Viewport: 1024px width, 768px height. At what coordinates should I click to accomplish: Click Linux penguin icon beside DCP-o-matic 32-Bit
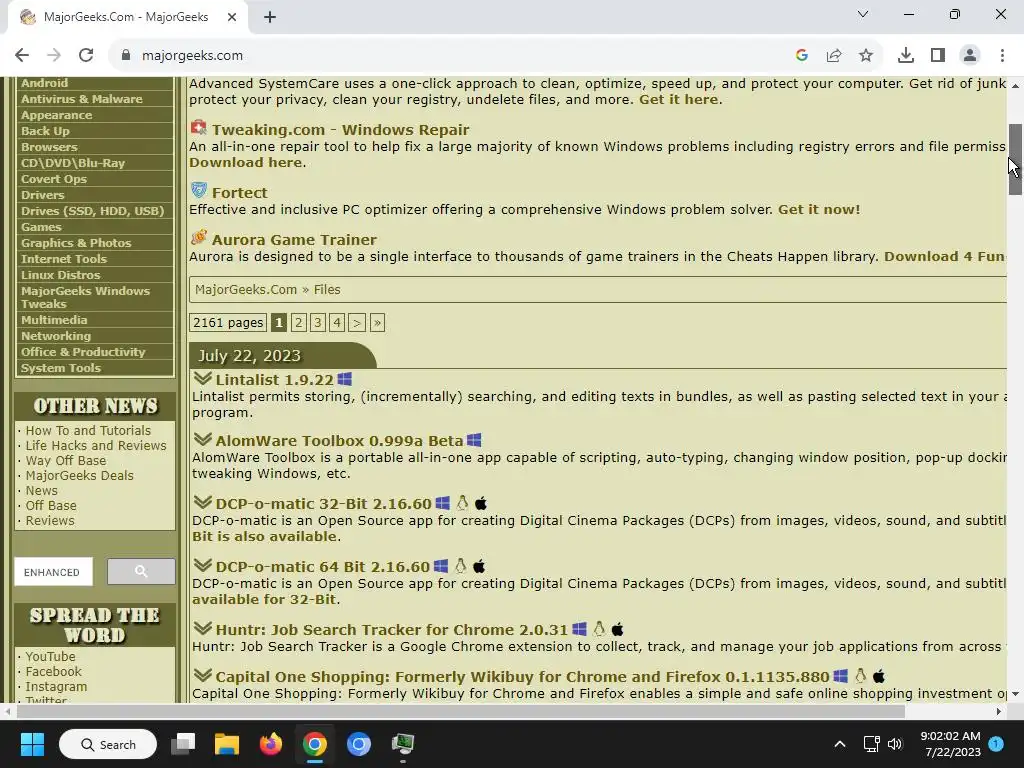pyautogui.click(x=462, y=503)
